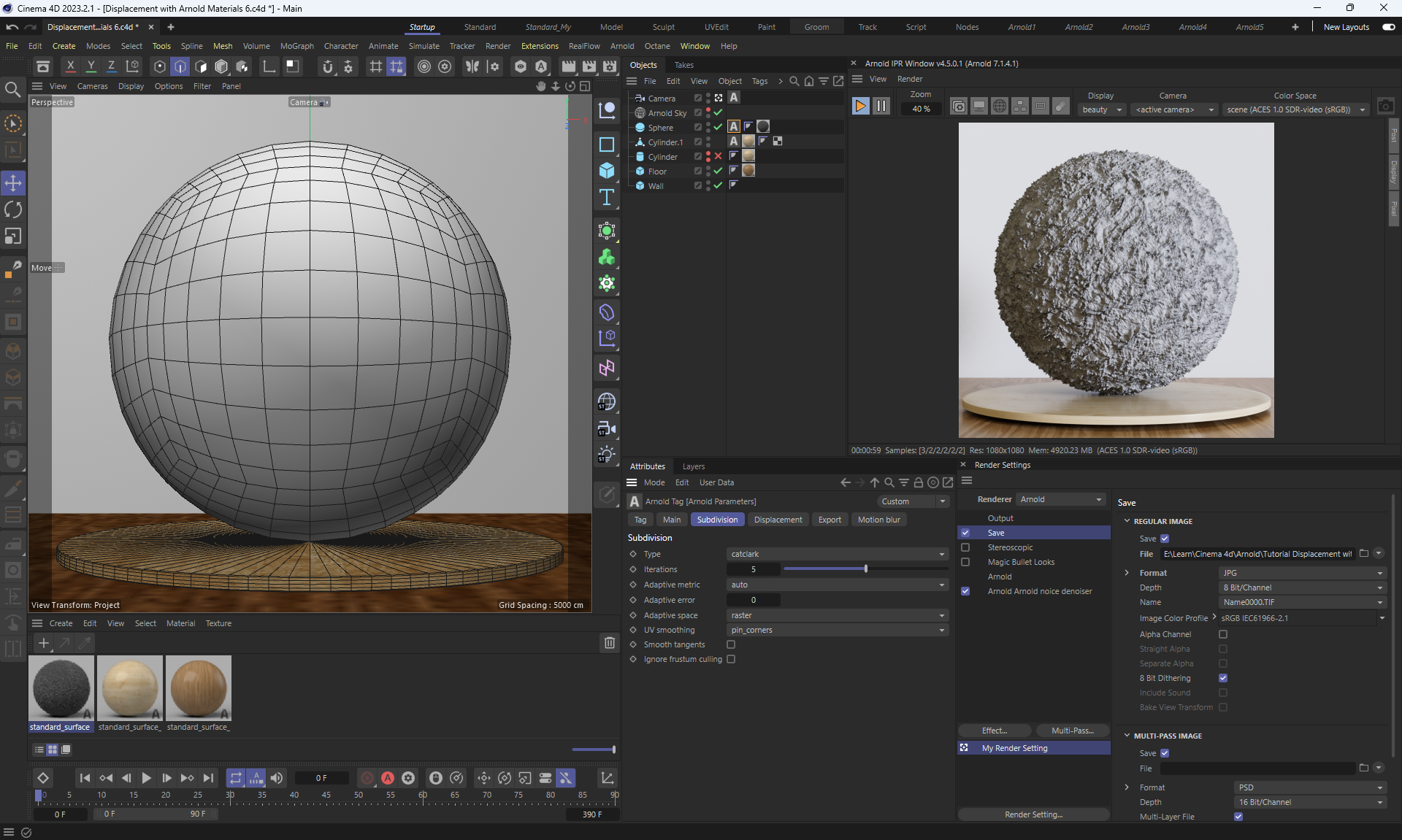Viewport: 1402px width, 840px height.
Task: Open the Renderer Arnold dropdown
Action: (1060, 499)
